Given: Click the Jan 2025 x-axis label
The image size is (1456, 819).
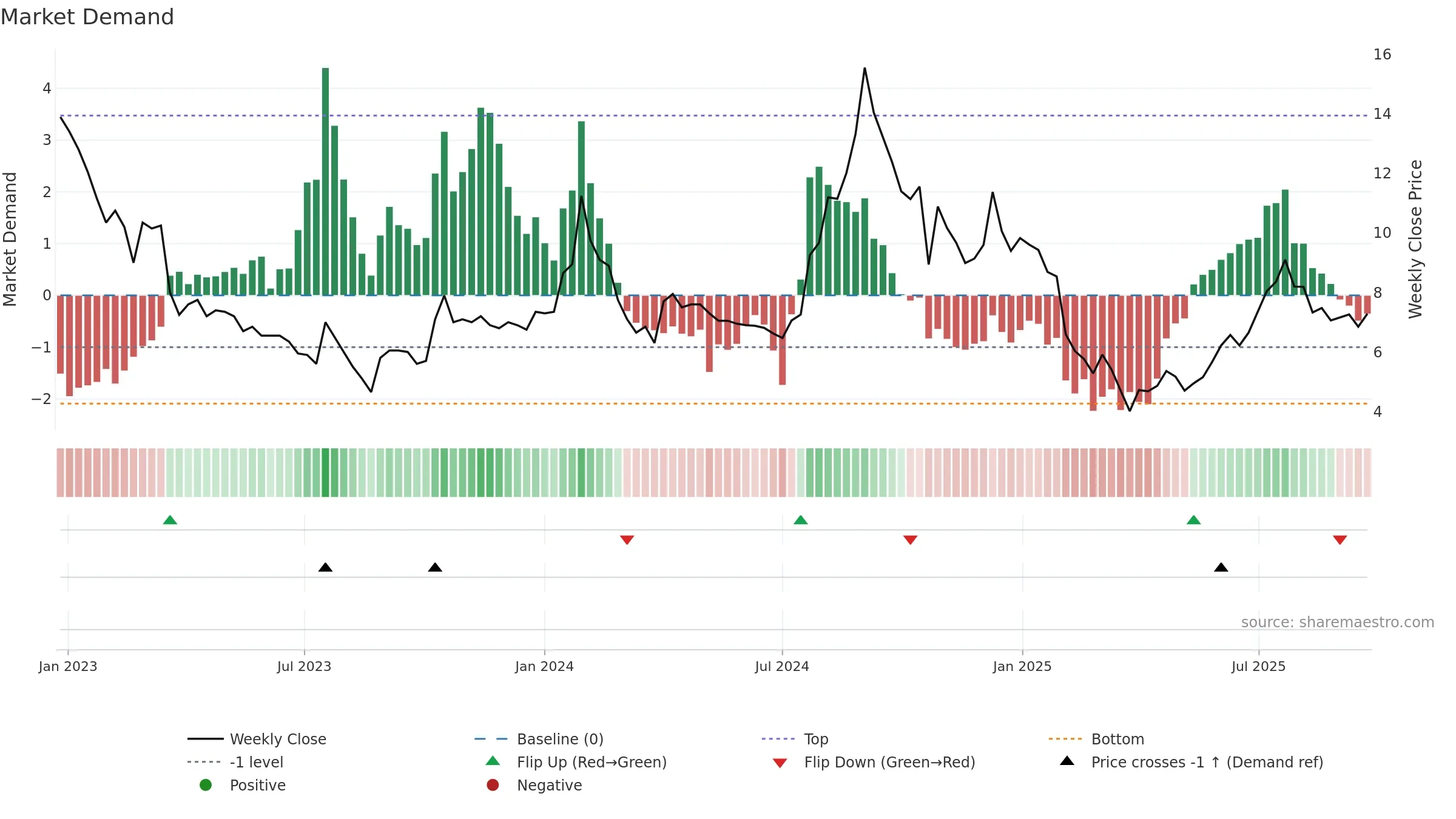Looking at the screenshot, I should point(1022,666).
